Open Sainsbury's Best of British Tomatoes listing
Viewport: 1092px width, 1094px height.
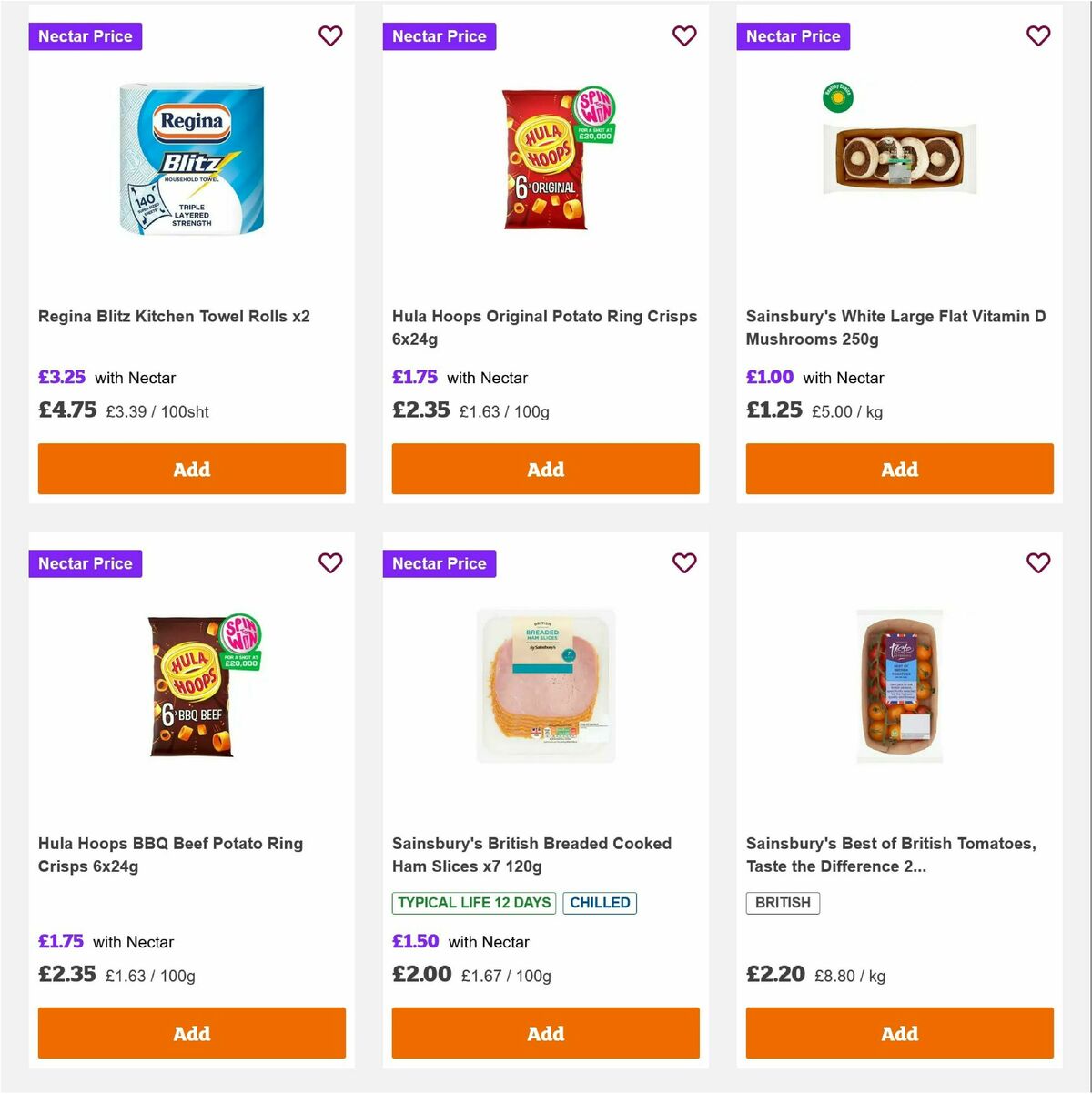pyautogui.click(x=889, y=855)
